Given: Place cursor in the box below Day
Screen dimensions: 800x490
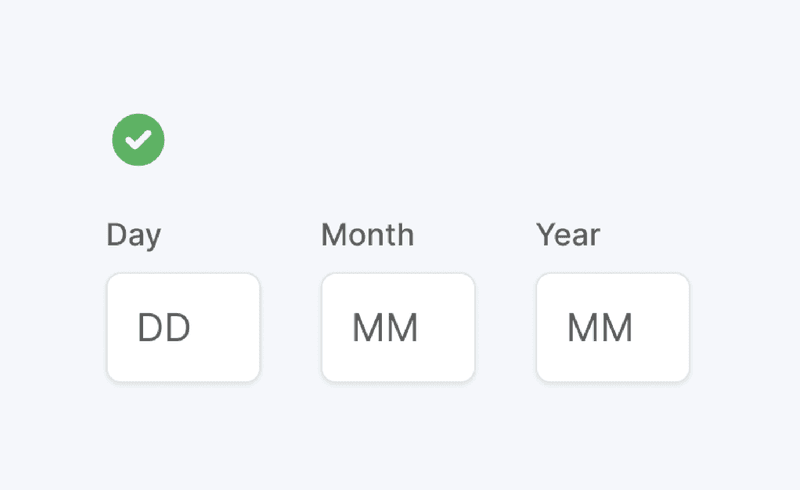Looking at the screenshot, I should [184, 327].
